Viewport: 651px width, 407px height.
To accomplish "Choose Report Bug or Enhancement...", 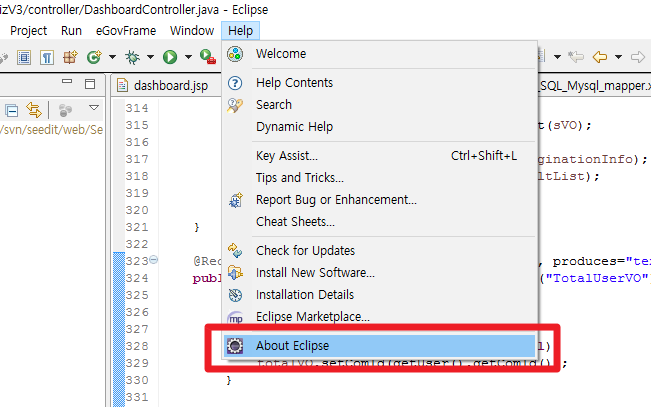I will pos(379,200).
